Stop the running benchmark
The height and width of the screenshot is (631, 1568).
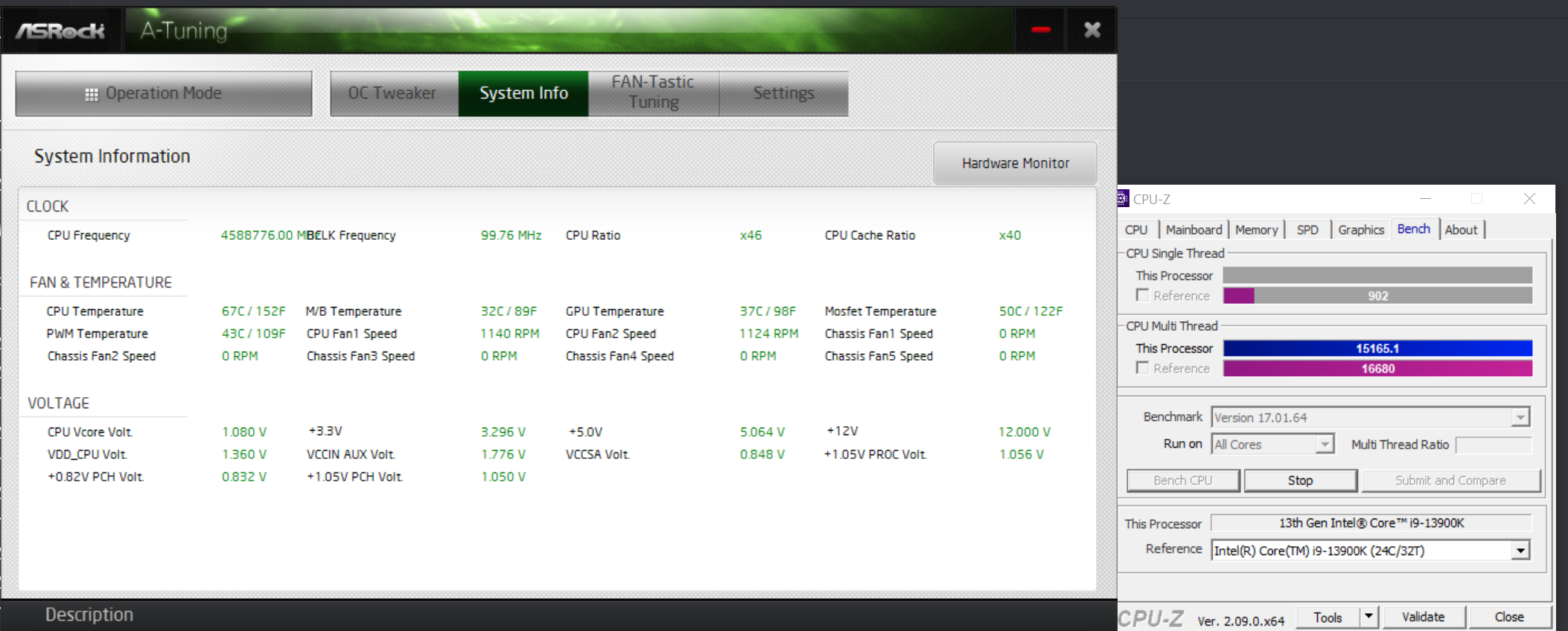[1300, 481]
